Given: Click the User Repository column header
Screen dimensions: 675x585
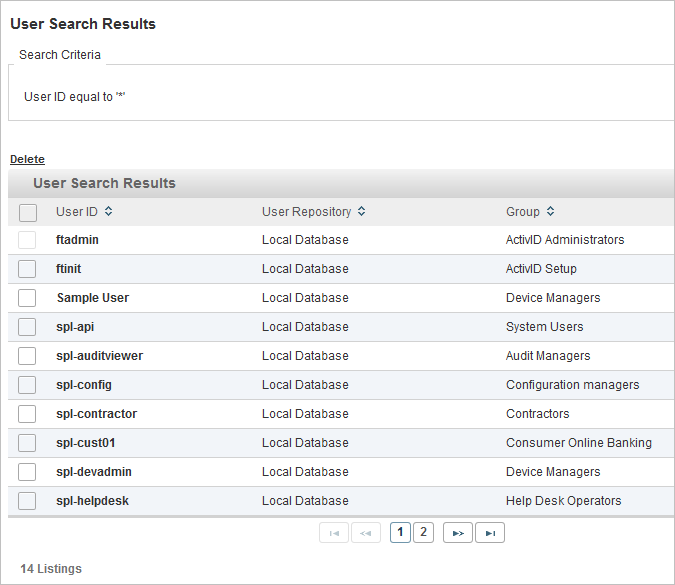Looking at the screenshot, I should pyautogui.click(x=307, y=212).
